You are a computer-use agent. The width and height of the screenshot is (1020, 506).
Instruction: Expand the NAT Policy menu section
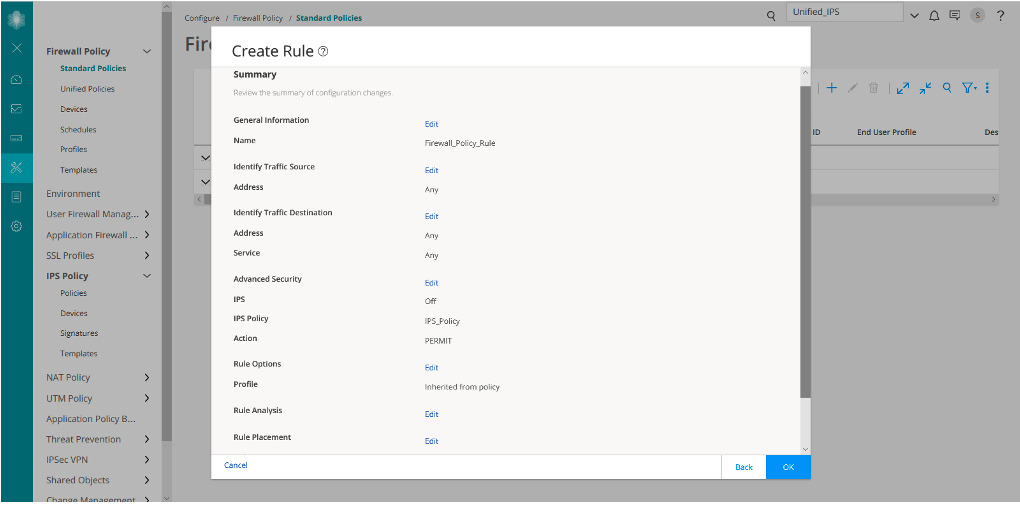pos(147,378)
